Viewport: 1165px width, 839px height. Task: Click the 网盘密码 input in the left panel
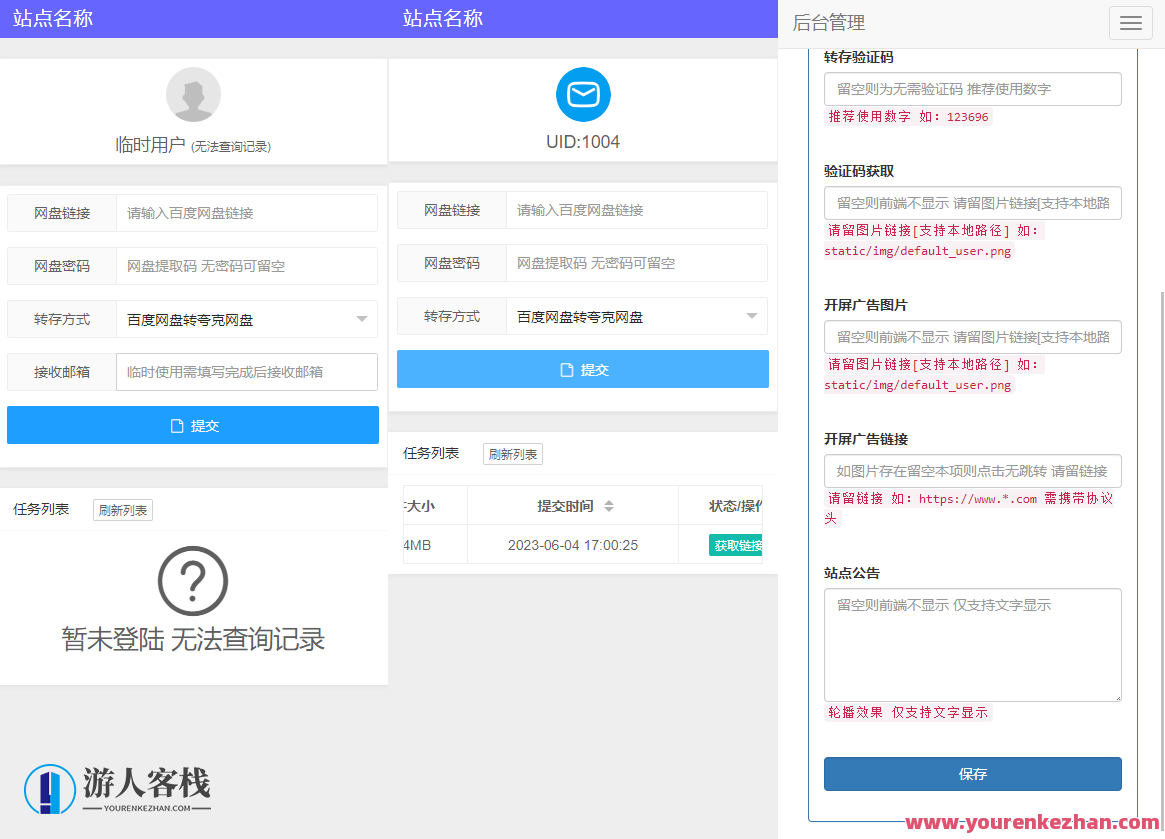tap(246, 265)
